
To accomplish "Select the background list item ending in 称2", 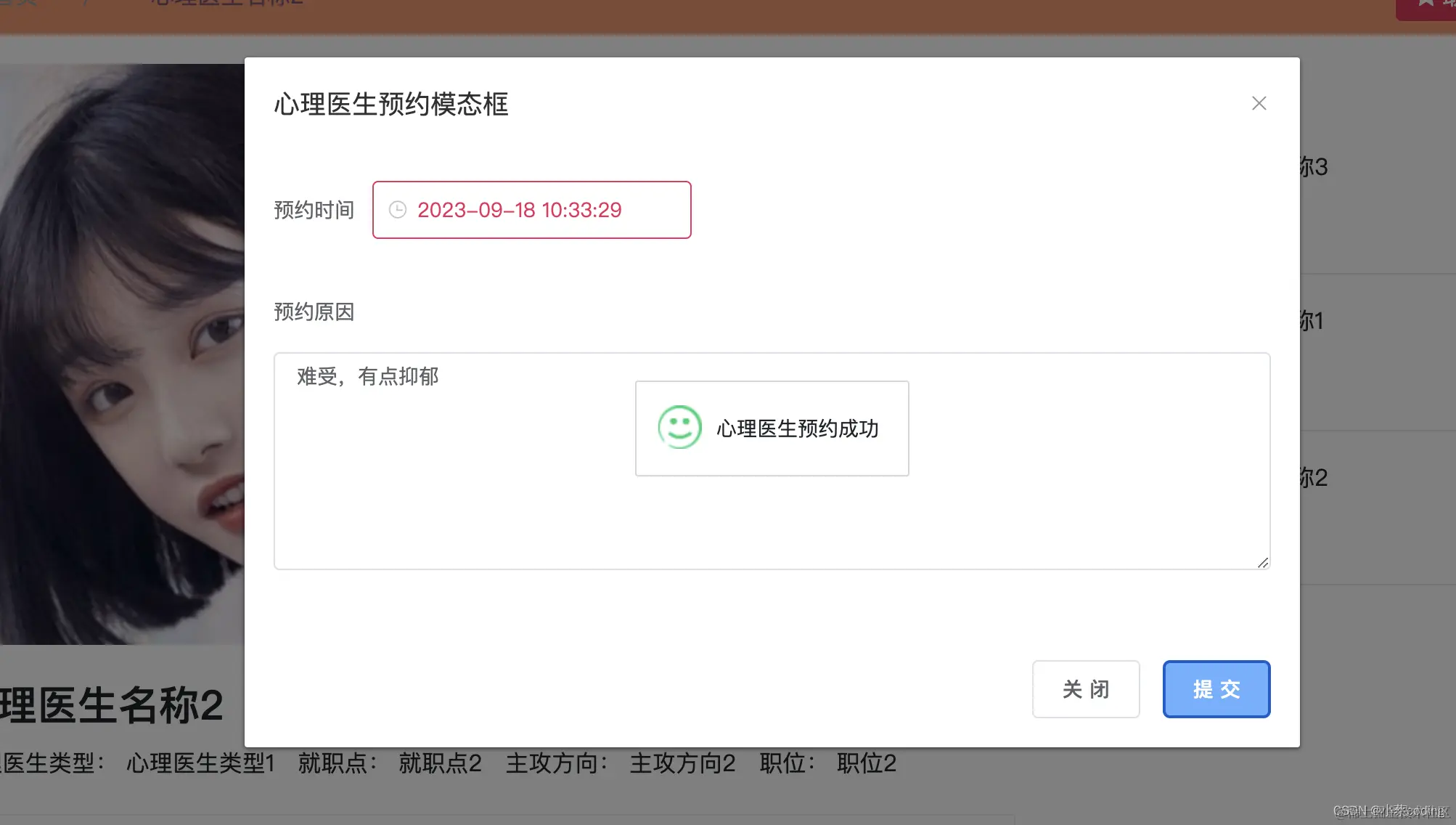I will coord(1314,478).
